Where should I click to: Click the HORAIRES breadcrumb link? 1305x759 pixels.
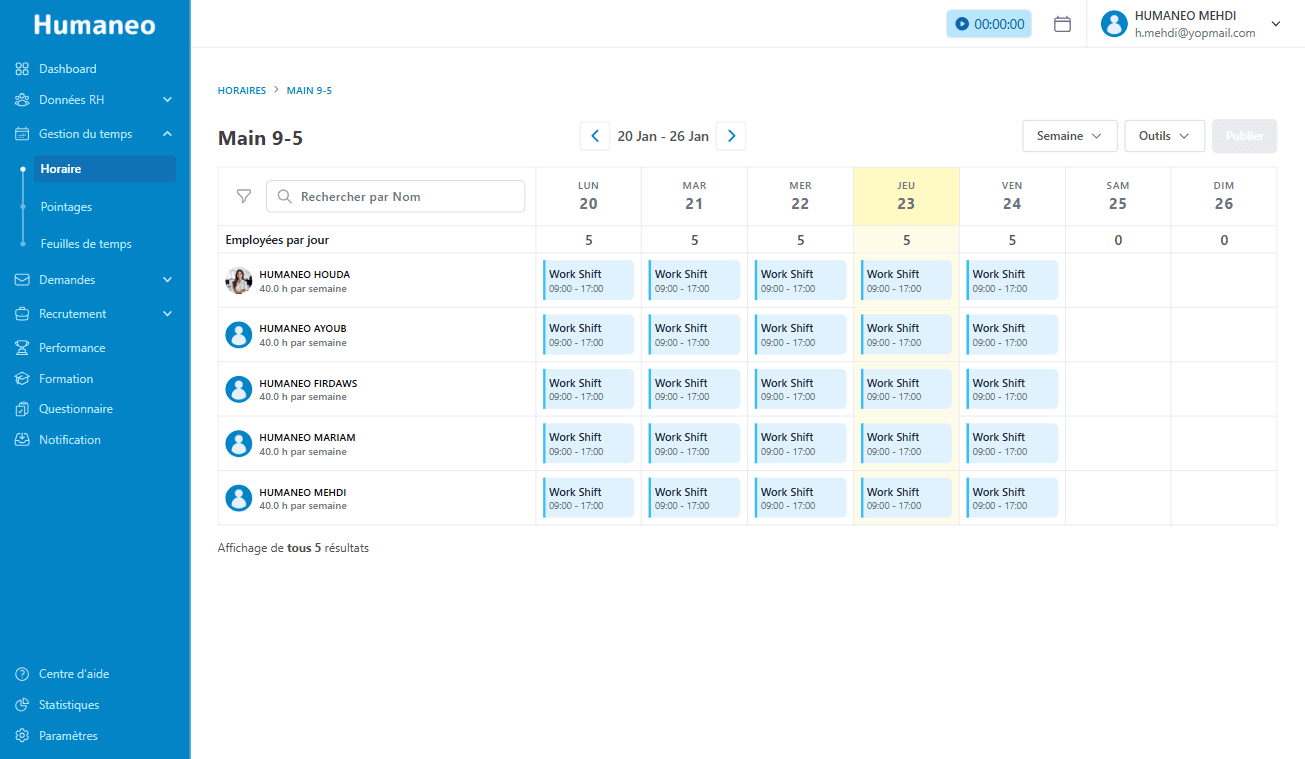coord(242,91)
